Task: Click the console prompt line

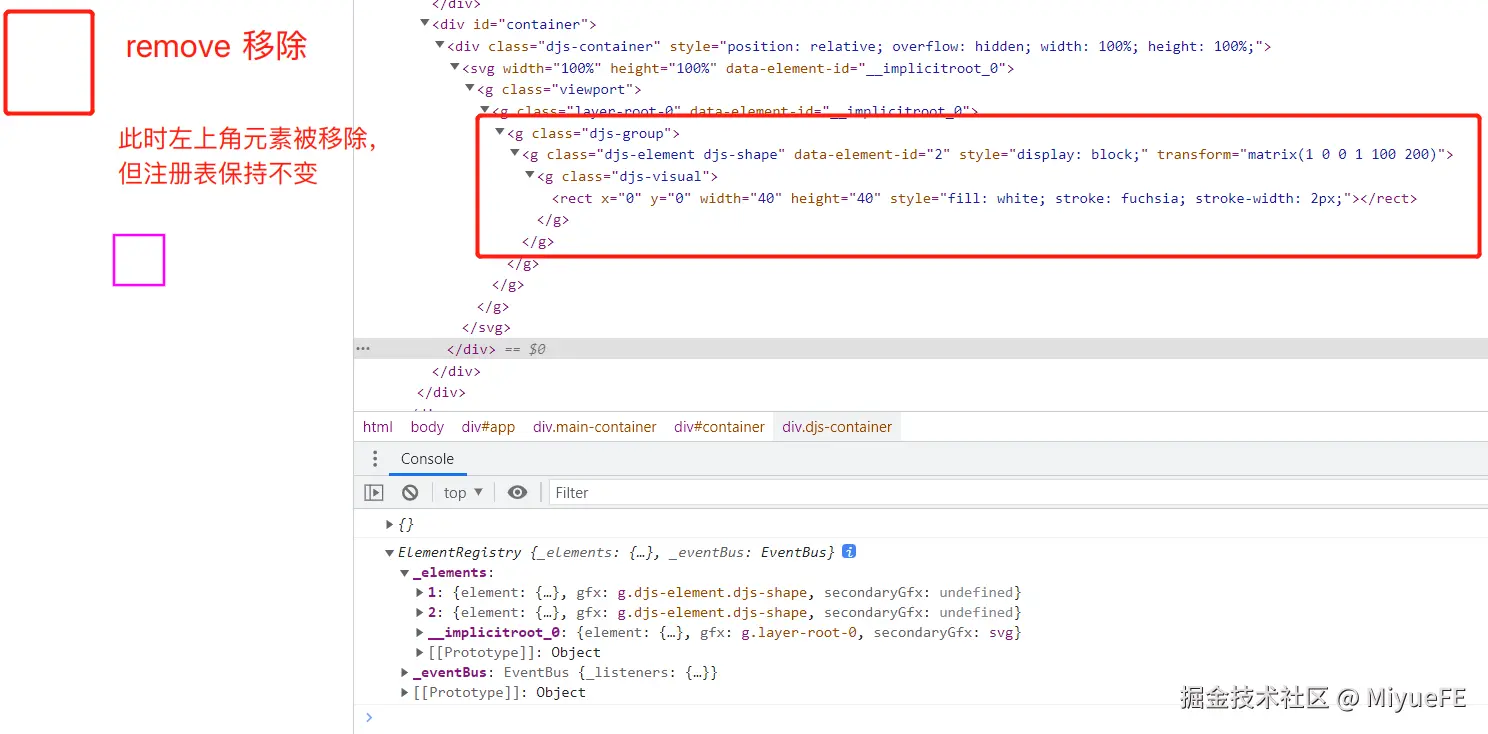Action: [920, 717]
